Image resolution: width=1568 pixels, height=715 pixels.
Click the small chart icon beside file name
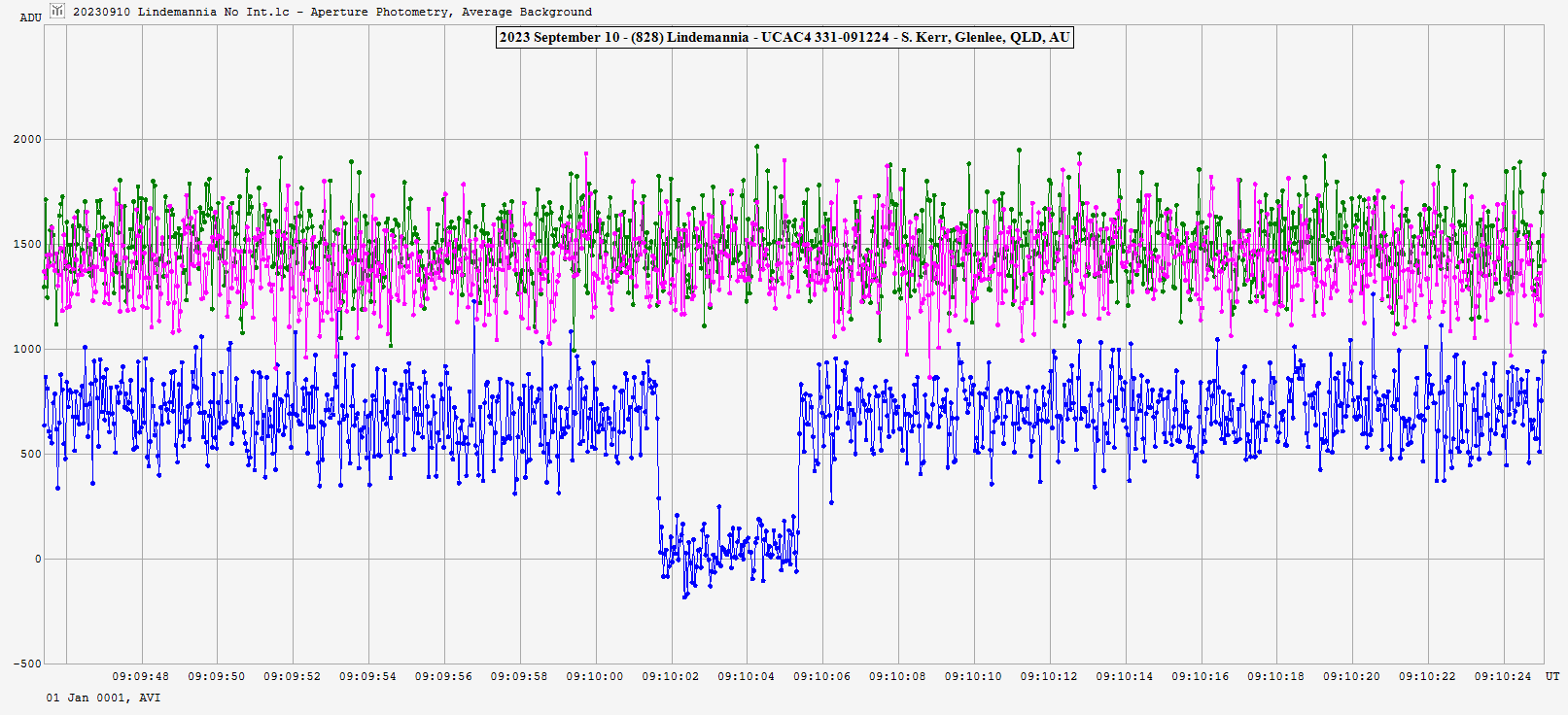57,11
